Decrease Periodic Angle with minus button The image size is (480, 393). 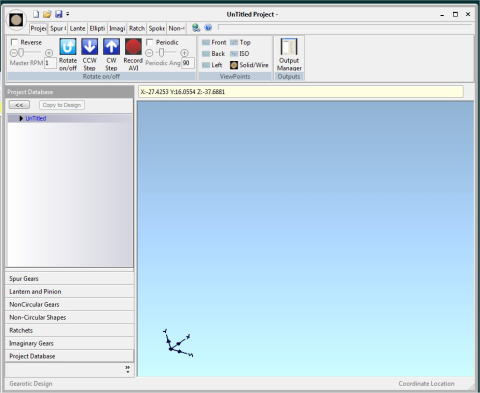tap(149, 53)
